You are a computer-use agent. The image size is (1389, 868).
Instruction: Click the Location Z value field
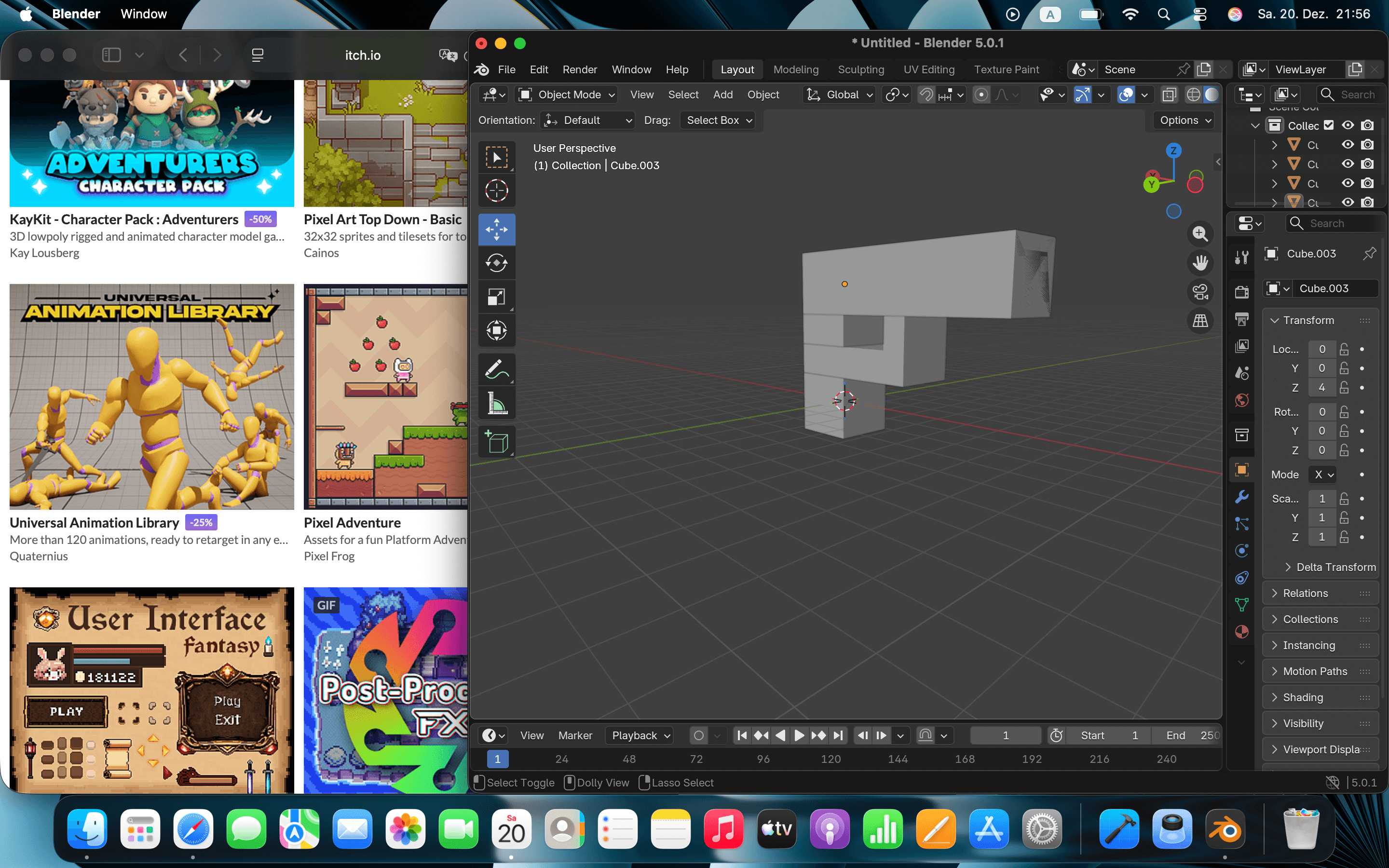point(1321,388)
